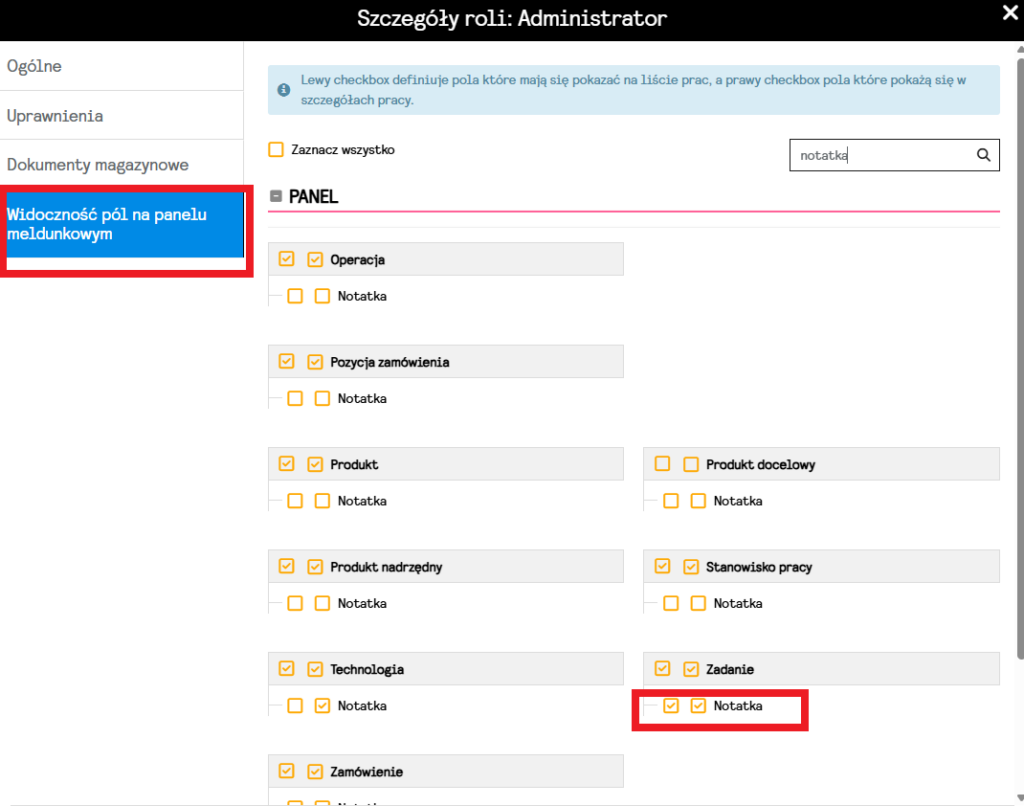Check the 'Zaznacz wszystko' checkbox
This screenshot has width=1024, height=806.
point(276,150)
